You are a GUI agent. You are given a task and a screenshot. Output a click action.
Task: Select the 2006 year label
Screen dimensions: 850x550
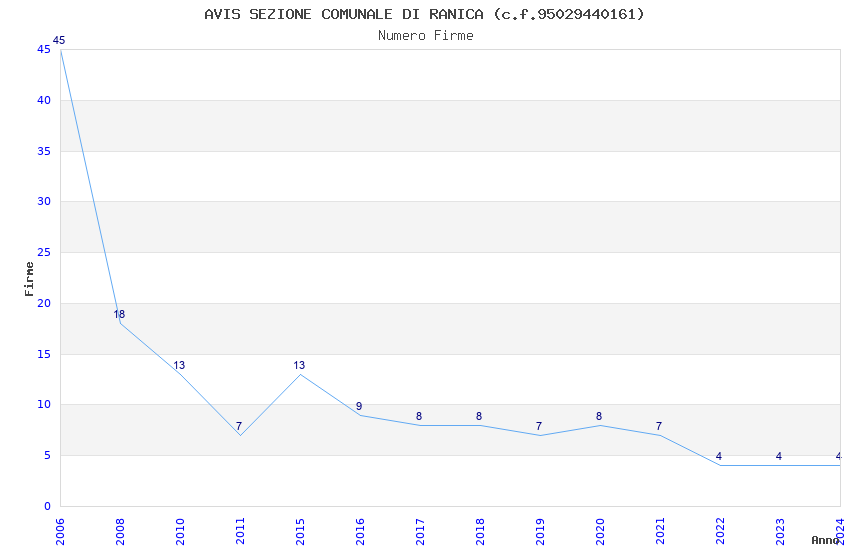pyautogui.click(x=60, y=531)
